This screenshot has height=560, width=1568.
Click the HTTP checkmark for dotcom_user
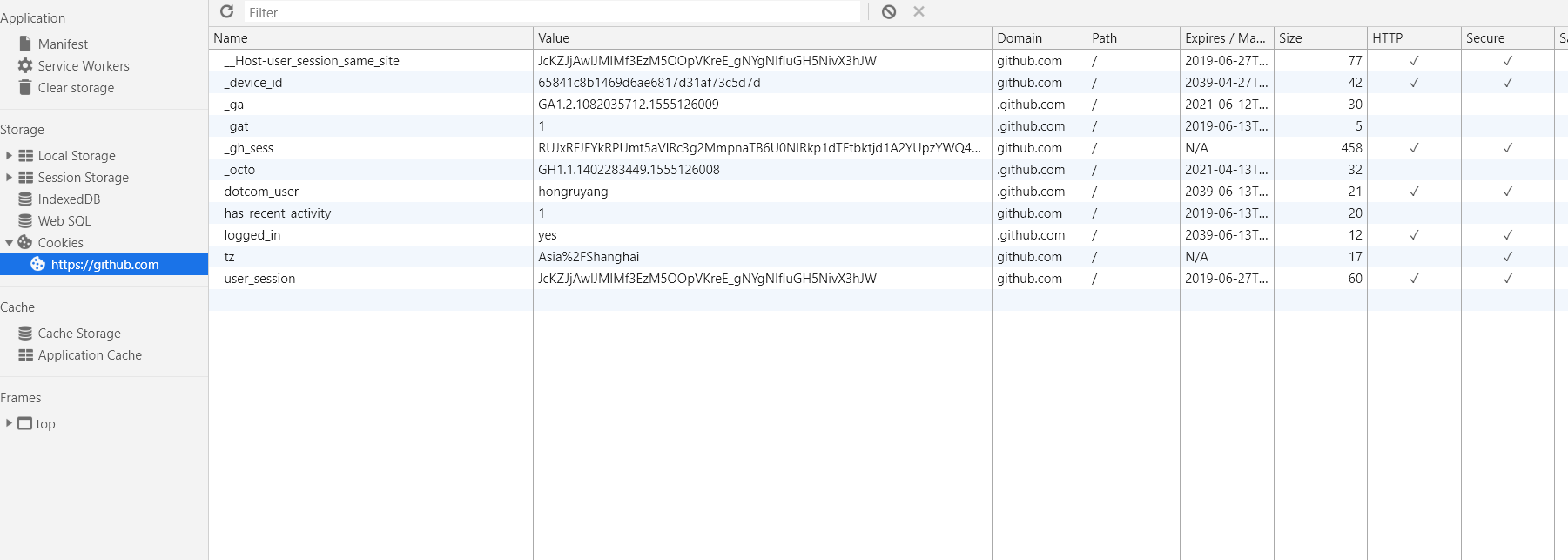tap(1414, 192)
